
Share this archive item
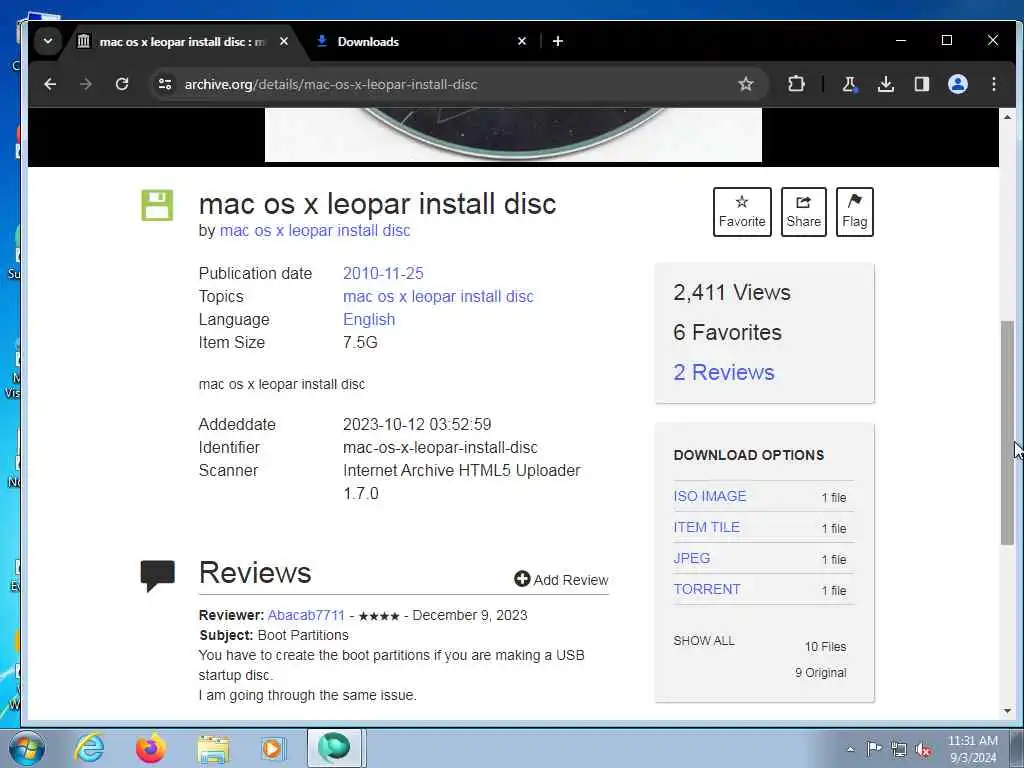coord(803,212)
